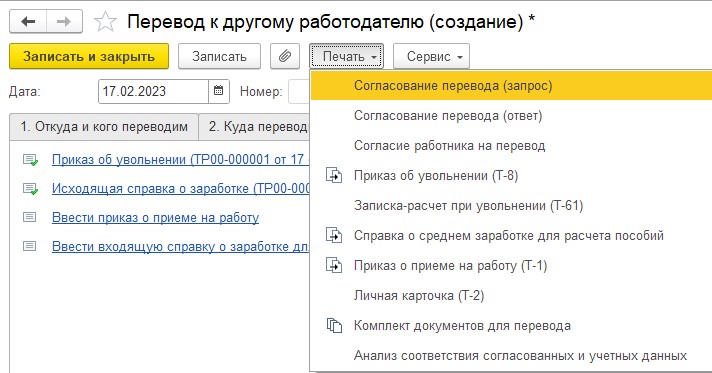Go back with the left arrow button
Viewport: 712px width, 373px height.
28,21
